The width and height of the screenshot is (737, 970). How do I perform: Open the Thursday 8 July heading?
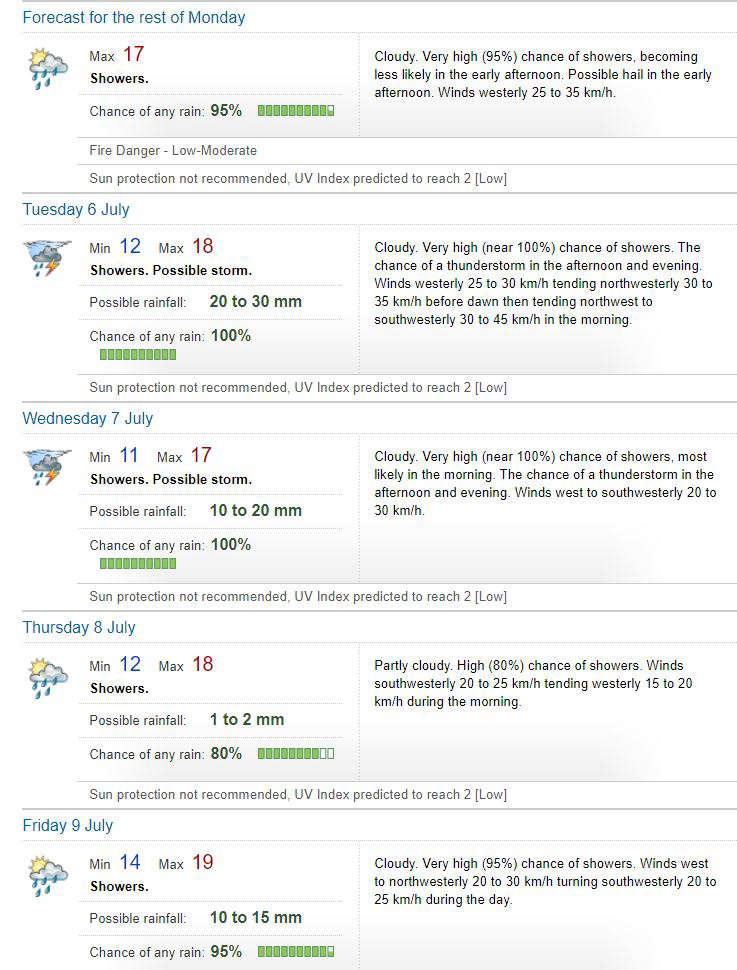click(x=79, y=628)
